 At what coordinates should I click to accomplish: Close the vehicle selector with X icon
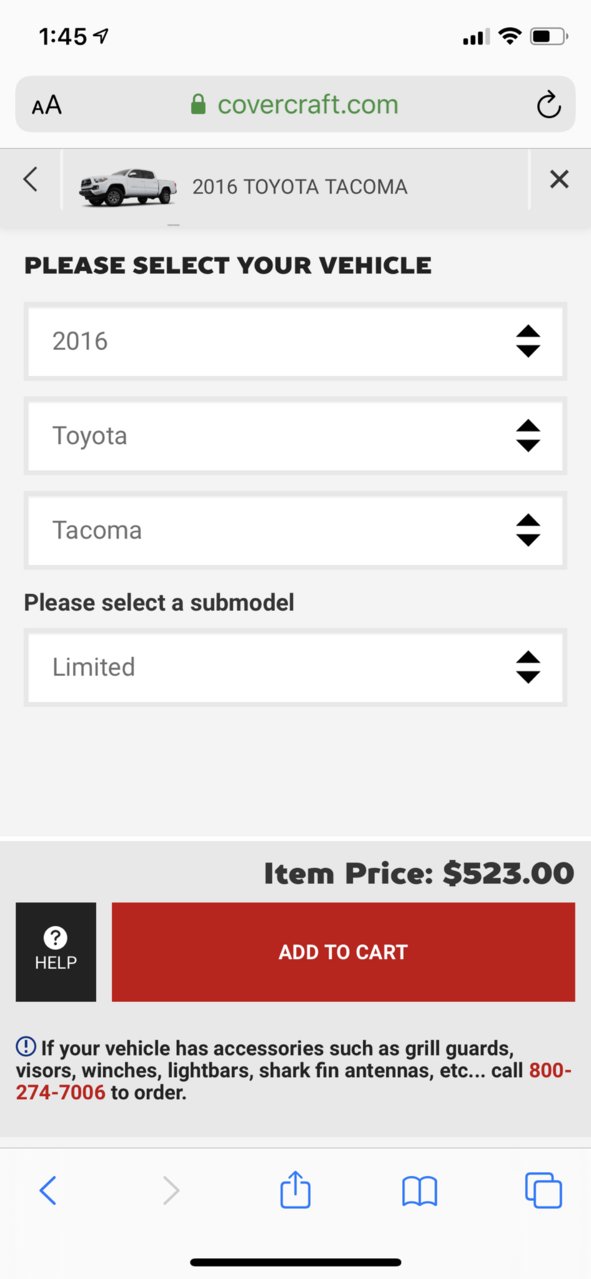tap(559, 180)
